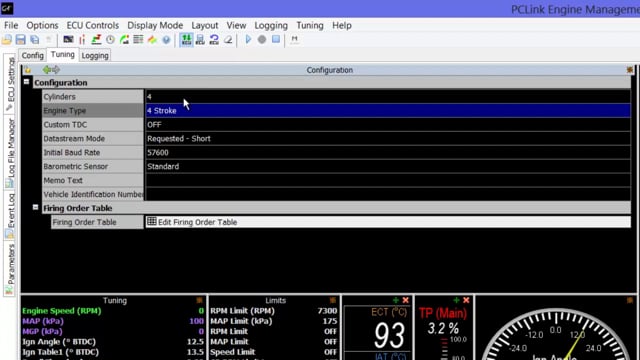Click the pin icon on Ign Angle dial panel
The width and height of the screenshot is (640, 360).
pos(630,300)
